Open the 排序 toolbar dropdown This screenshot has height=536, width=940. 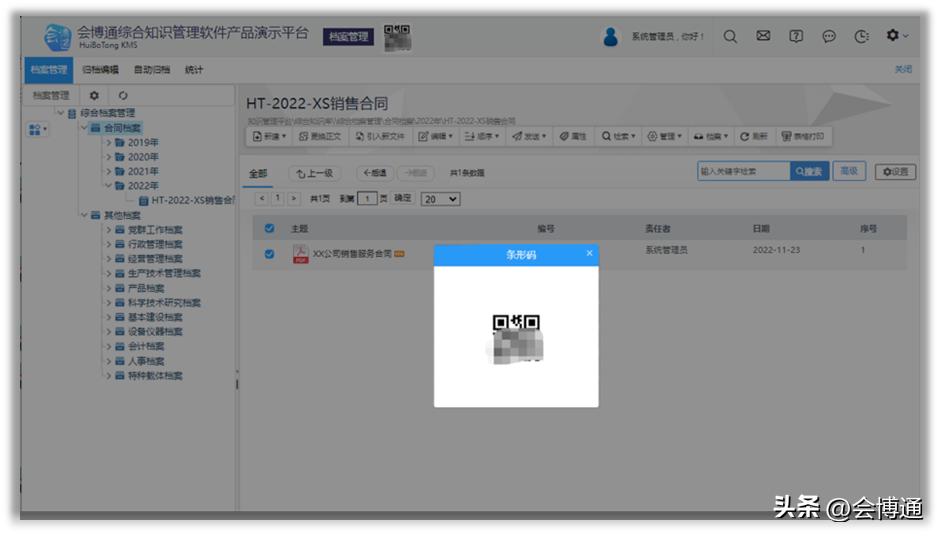pyautogui.click(x=481, y=136)
